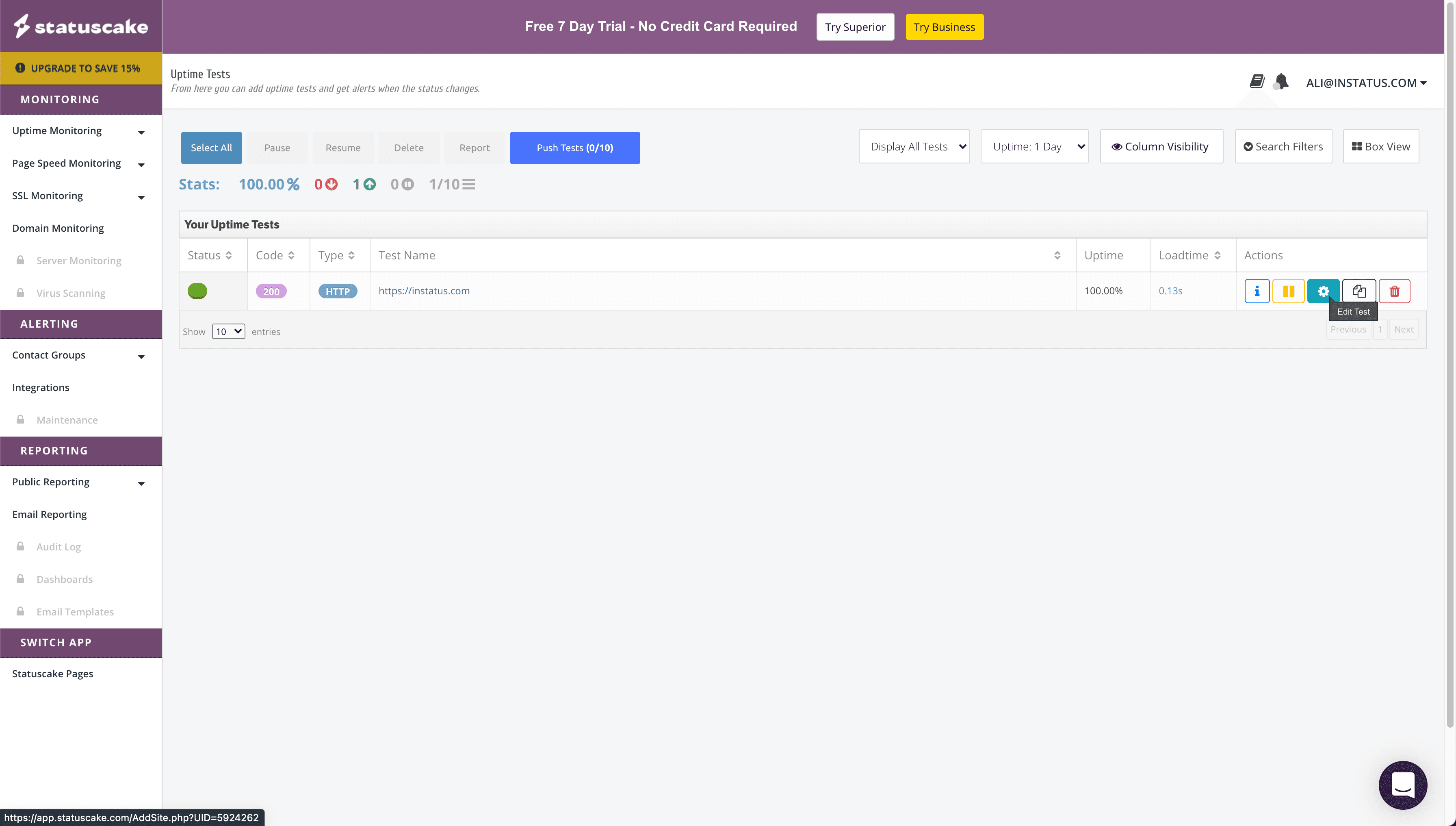Open Integrations in the sidebar
The height and width of the screenshot is (826, 1456).
coord(41,387)
